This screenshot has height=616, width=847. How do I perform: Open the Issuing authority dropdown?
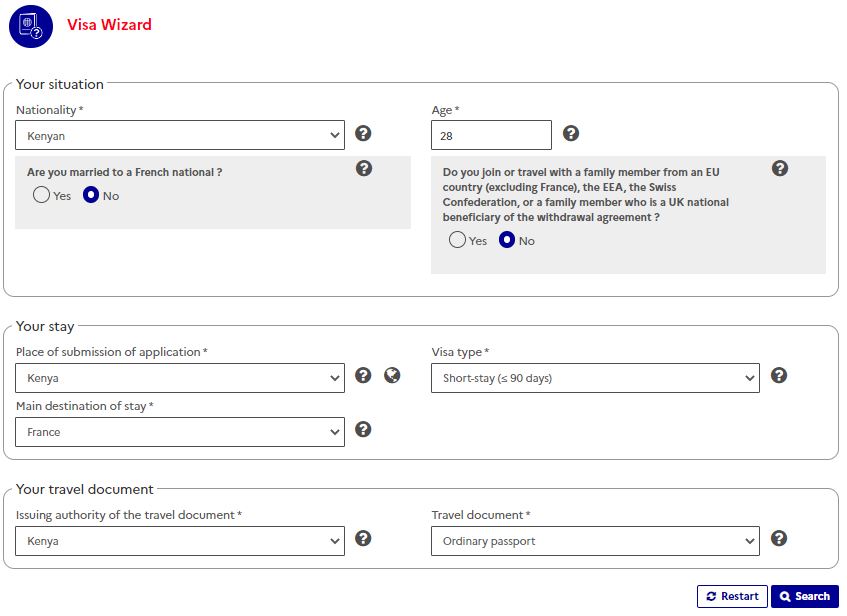click(x=180, y=541)
